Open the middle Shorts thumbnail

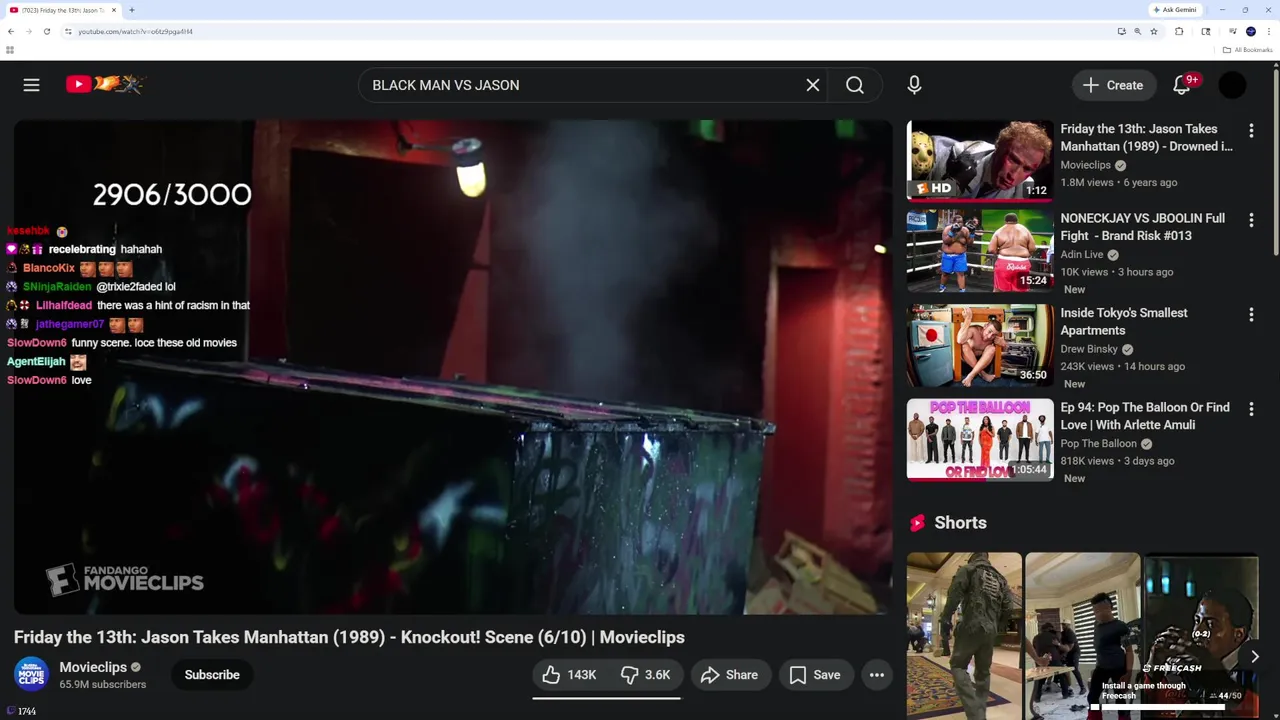click(x=1082, y=636)
